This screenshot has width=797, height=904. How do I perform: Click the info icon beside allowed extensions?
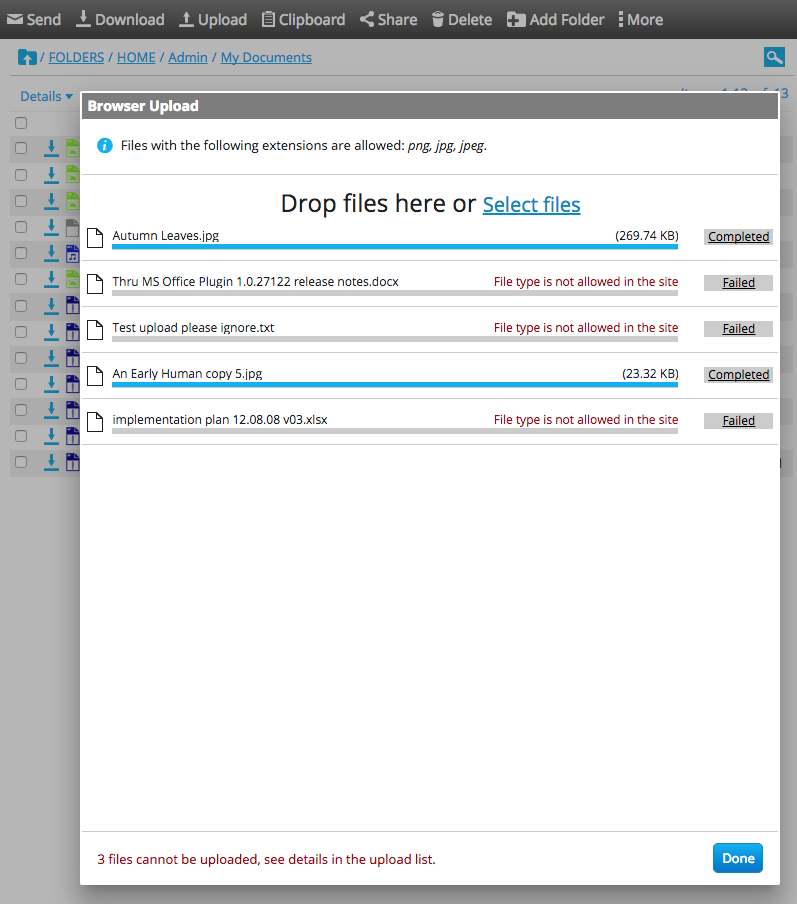(104, 145)
